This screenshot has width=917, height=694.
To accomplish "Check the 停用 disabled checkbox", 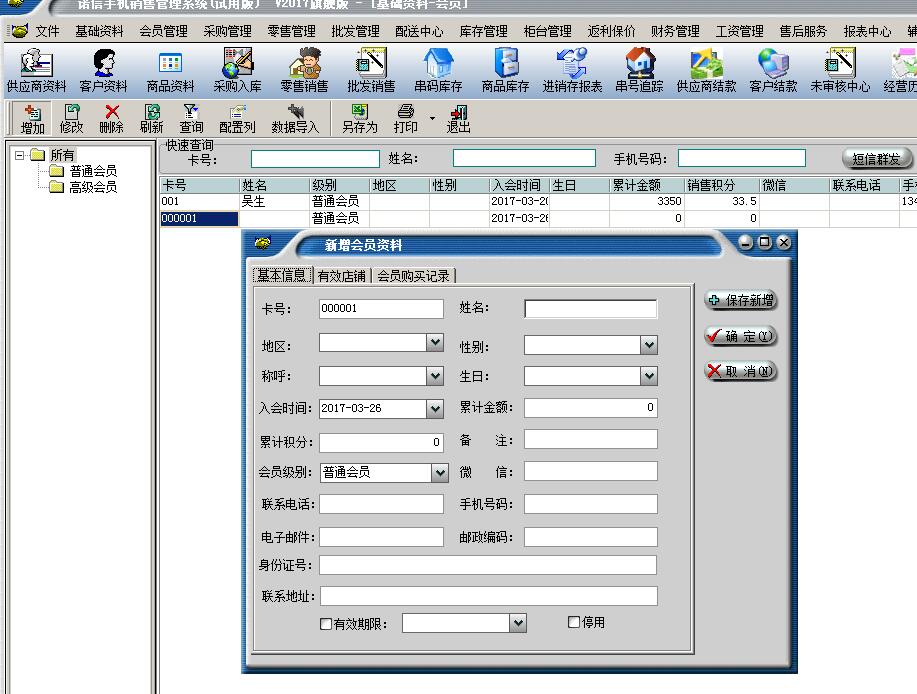I will point(574,622).
